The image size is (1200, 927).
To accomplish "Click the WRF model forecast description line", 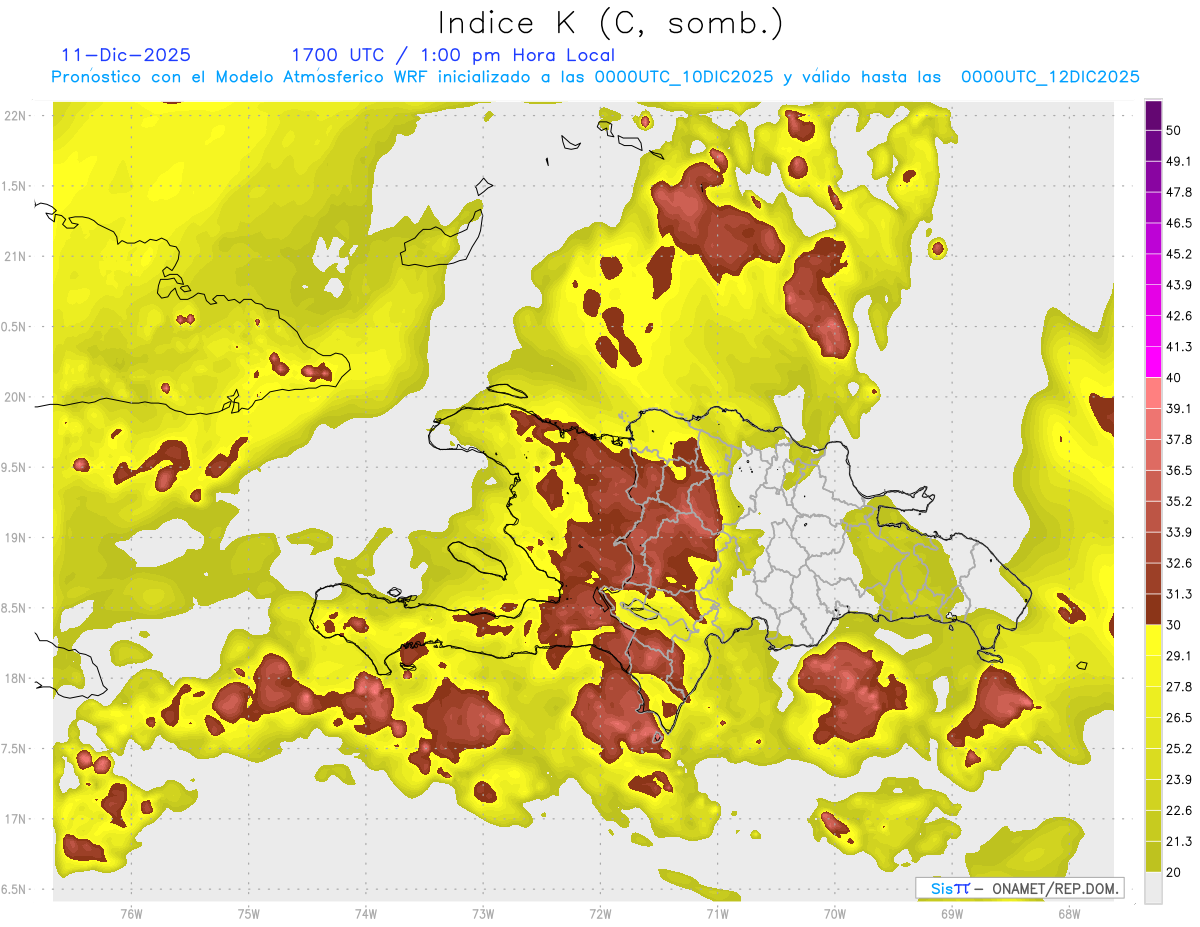I will (x=596, y=77).
